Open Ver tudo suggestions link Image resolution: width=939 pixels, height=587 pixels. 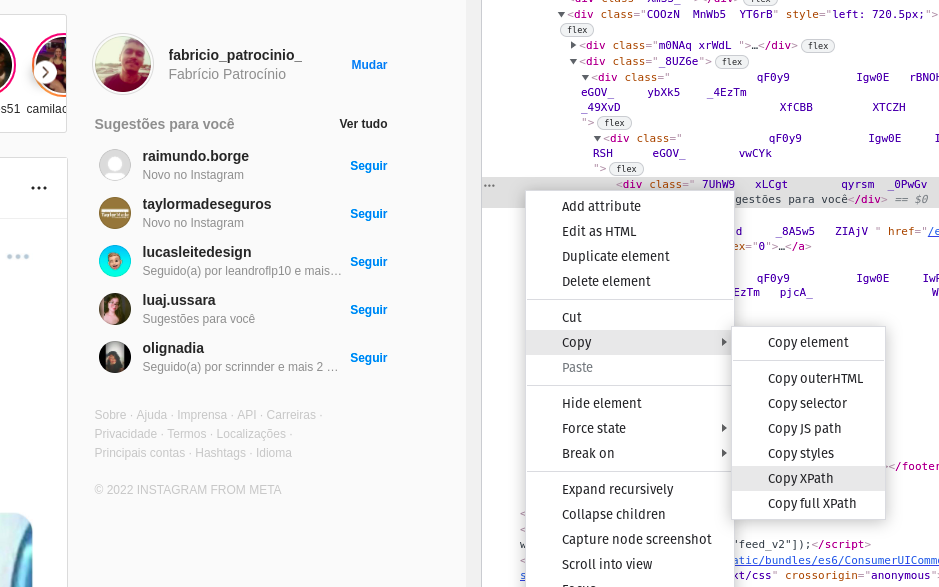[363, 124]
